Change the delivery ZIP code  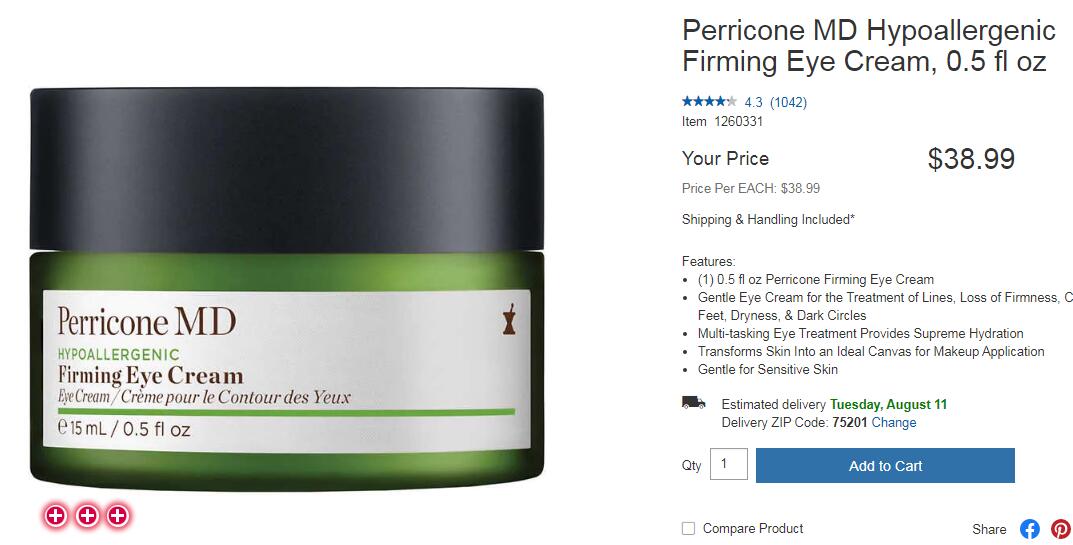(893, 422)
